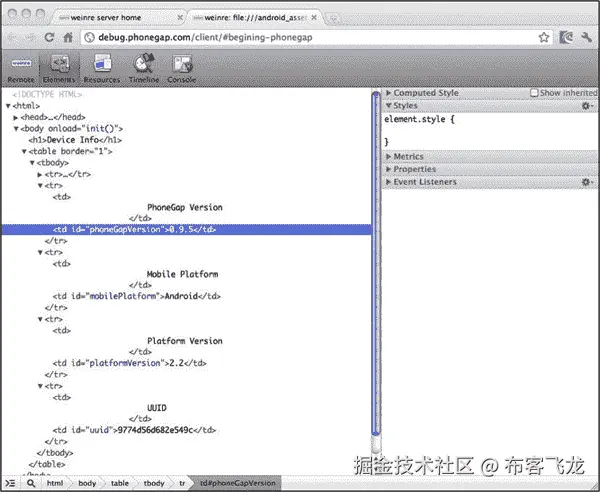Select the closing /tbody tag row
The height and width of the screenshot is (492, 600).
click(55, 453)
